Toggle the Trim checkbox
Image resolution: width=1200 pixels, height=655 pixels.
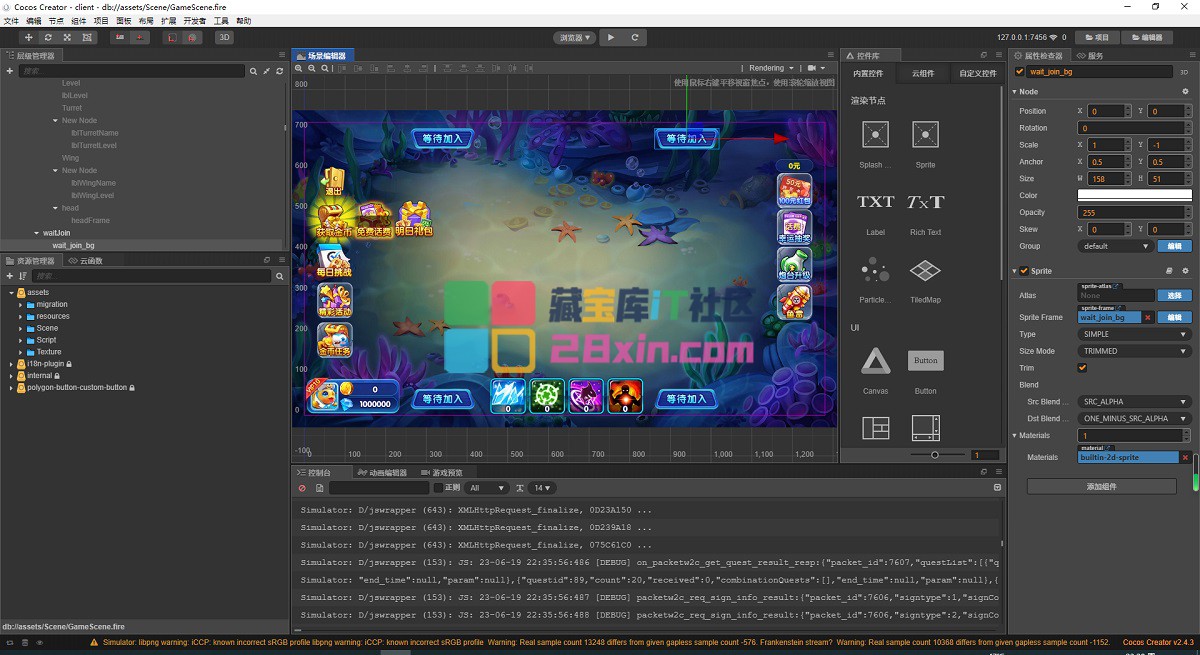(x=1082, y=368)
